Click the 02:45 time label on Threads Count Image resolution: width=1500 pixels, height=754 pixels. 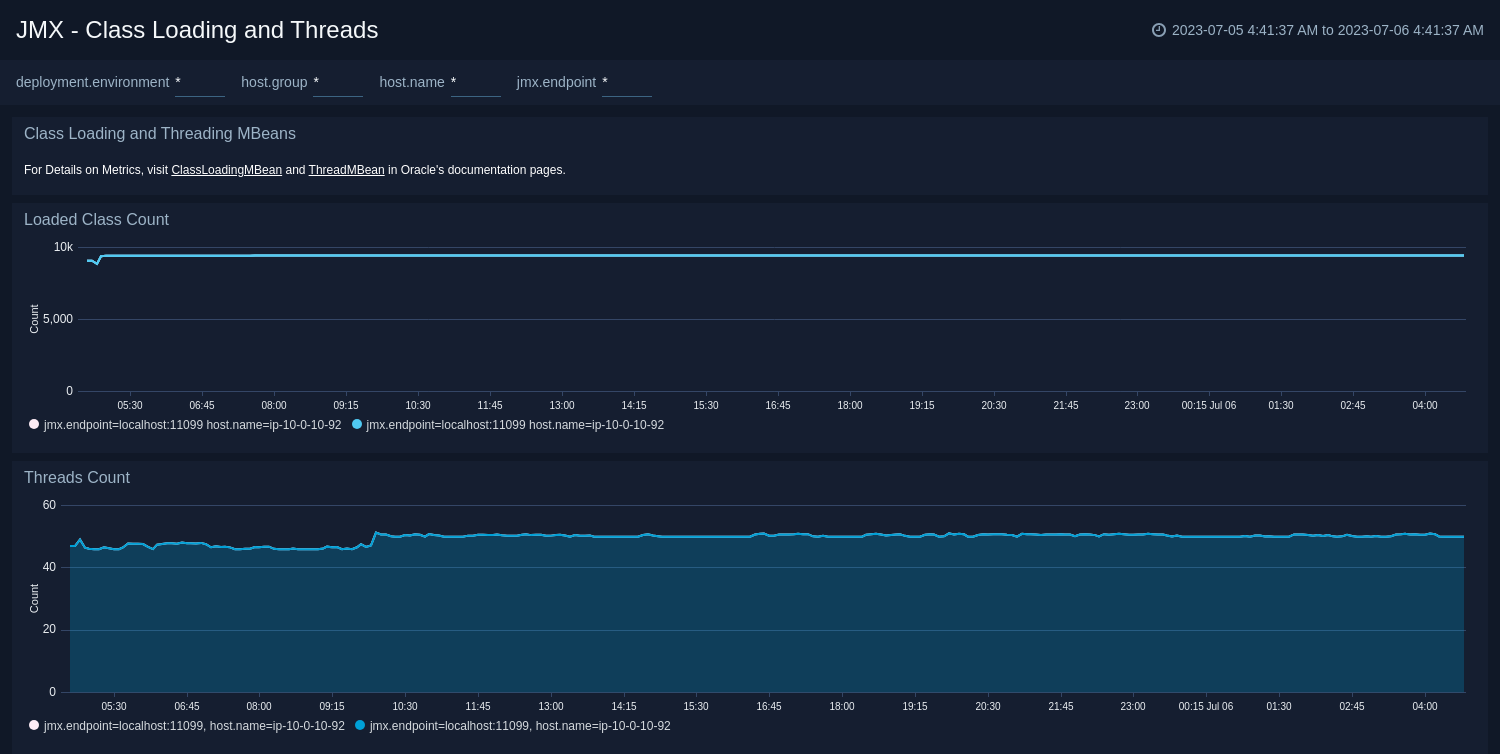point(1352,706)
